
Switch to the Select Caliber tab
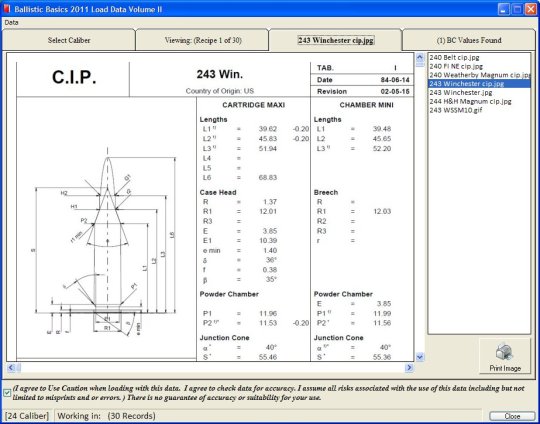[69, 40]
